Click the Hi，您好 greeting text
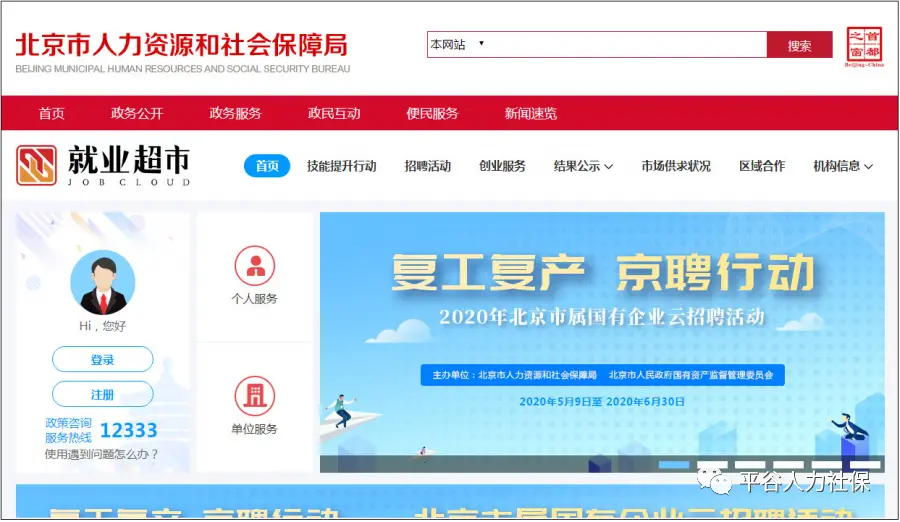This screenshot has width=900, height=522. click(x=103, y=326)
